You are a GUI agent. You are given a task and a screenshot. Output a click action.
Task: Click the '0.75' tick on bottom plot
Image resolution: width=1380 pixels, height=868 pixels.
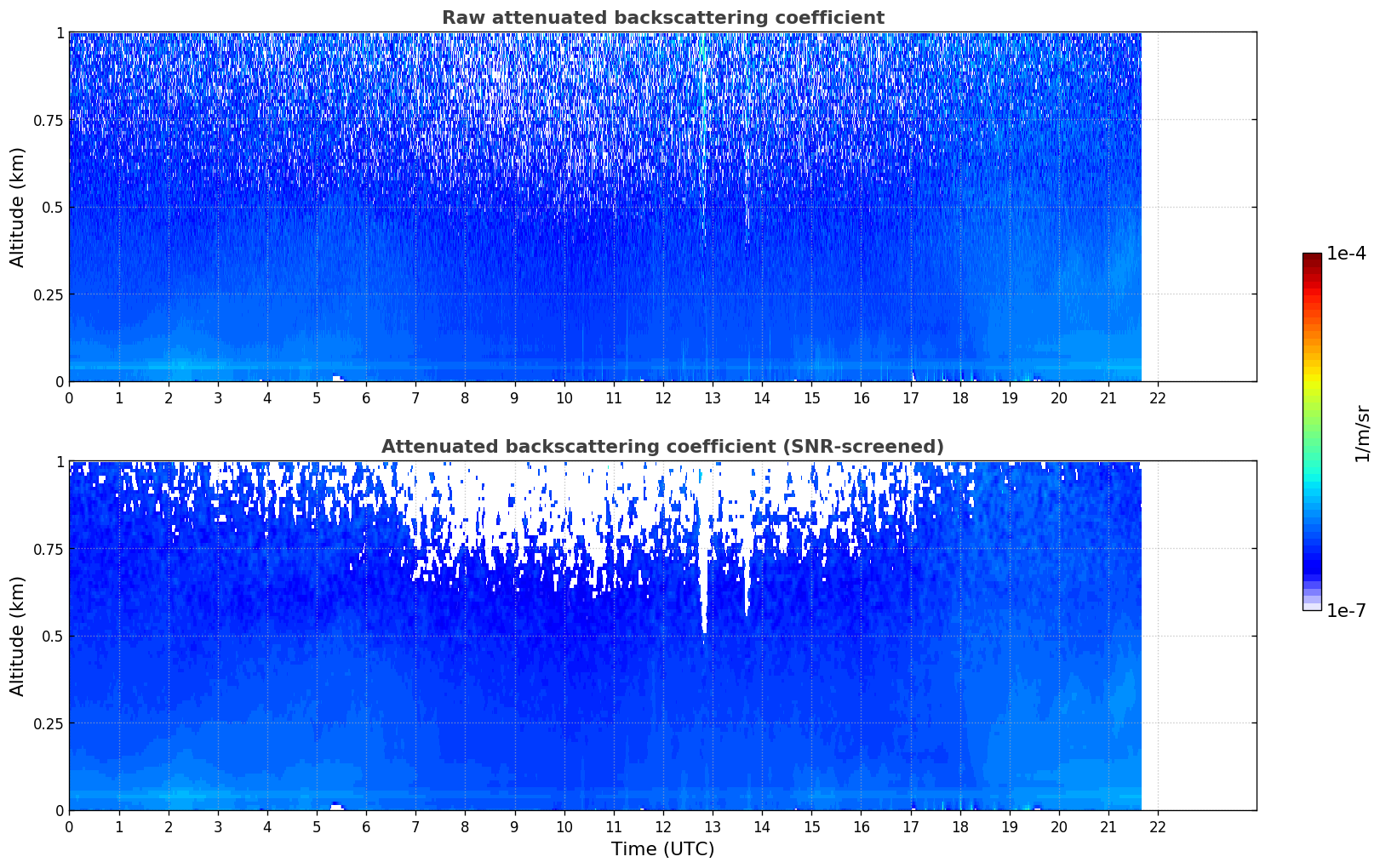[48, 550]
